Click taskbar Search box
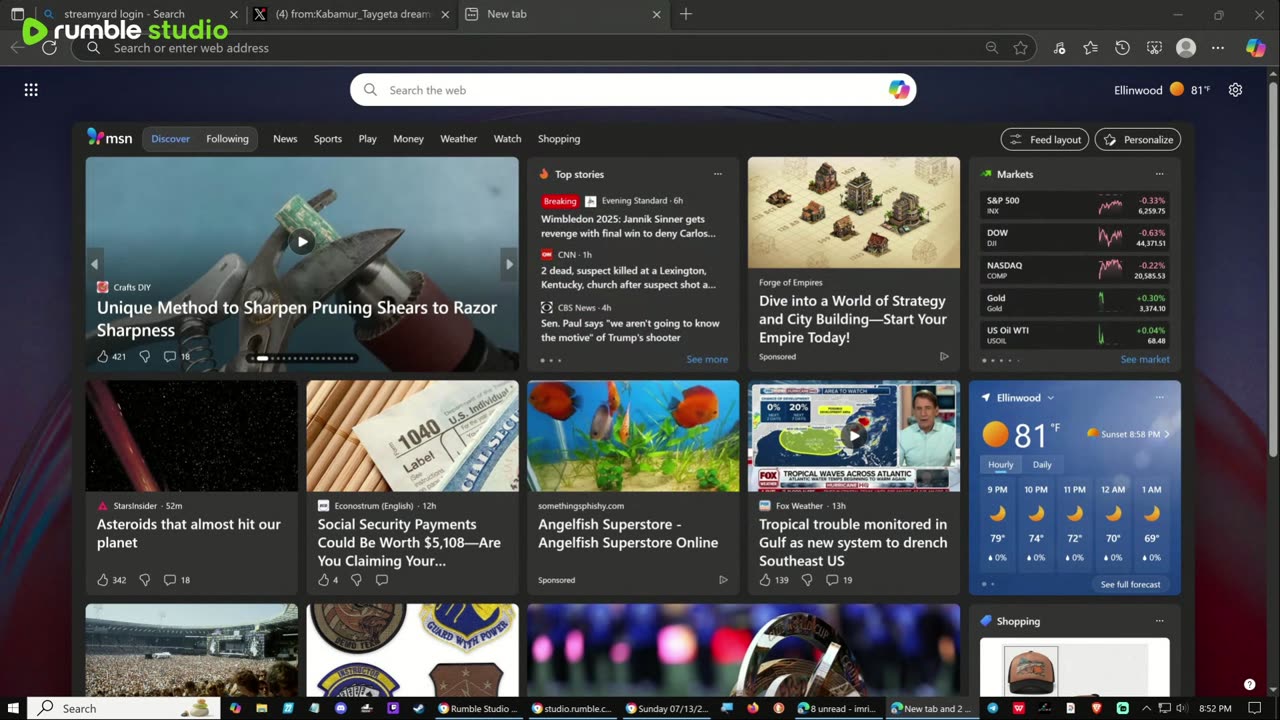The height and width of the screenshot is (720, 1280). 124,708
